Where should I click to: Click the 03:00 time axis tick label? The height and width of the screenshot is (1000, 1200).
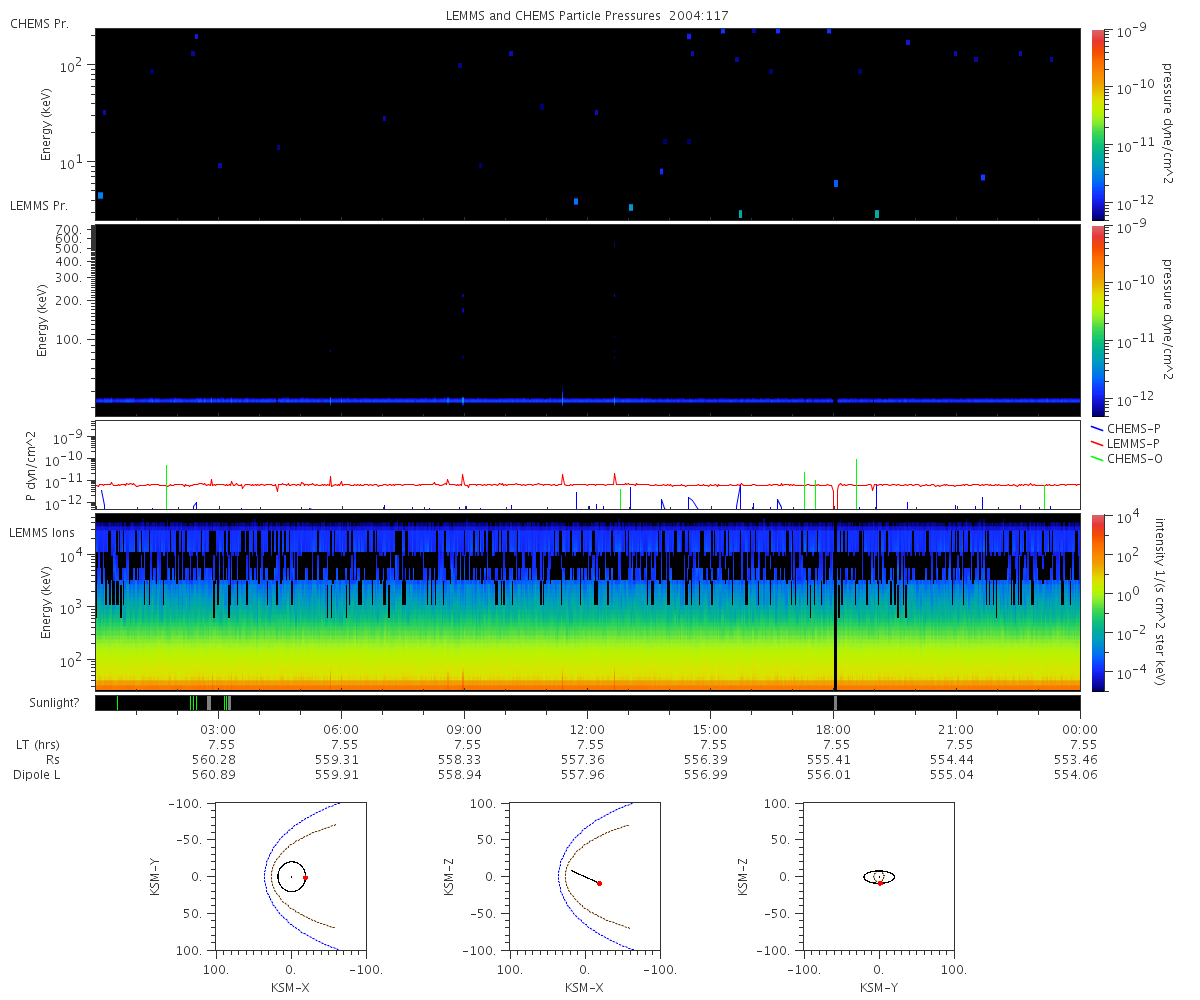pyautogui.click(x=218, y=729)
